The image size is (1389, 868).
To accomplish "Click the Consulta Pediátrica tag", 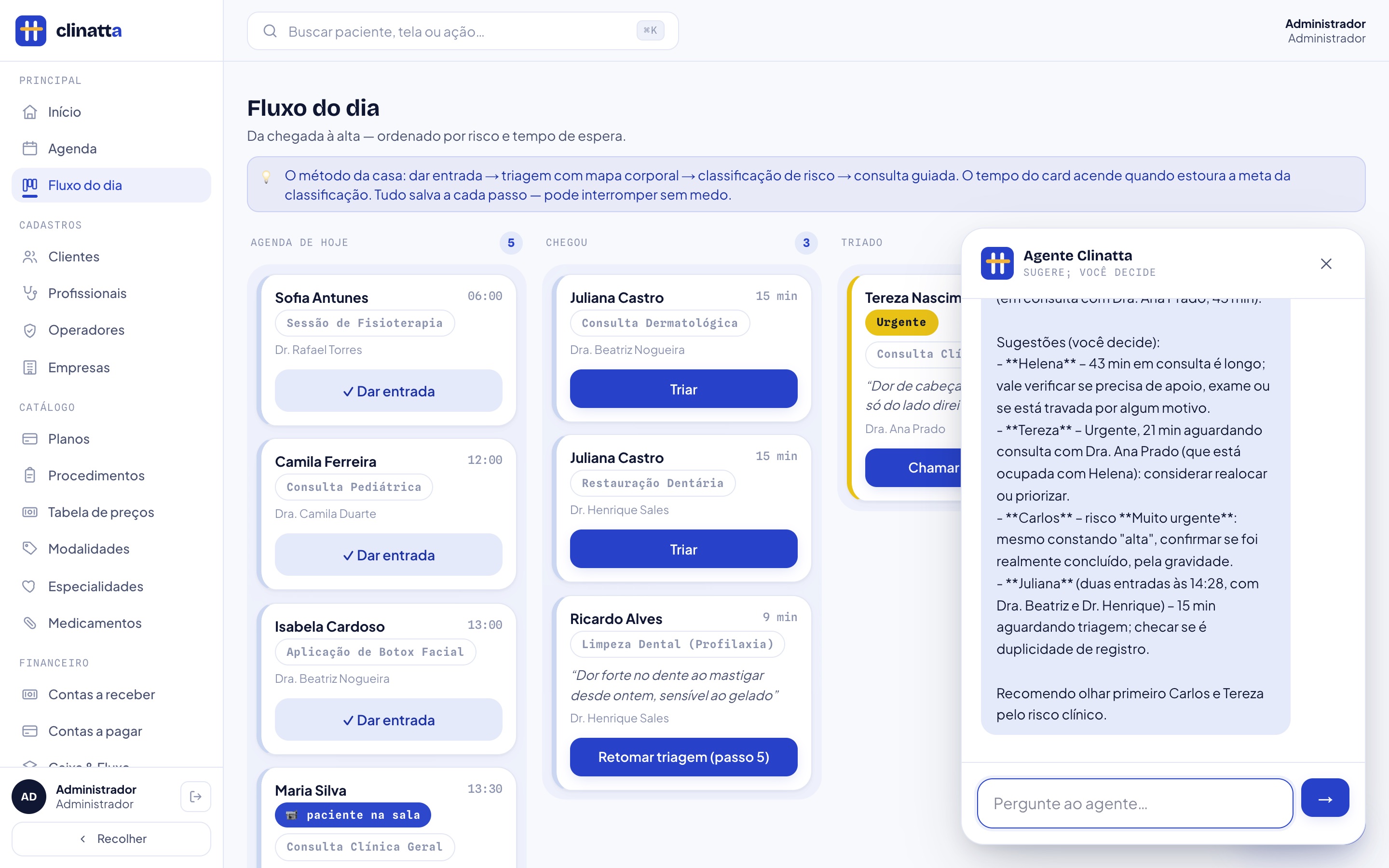I will [x=354, y=487].
